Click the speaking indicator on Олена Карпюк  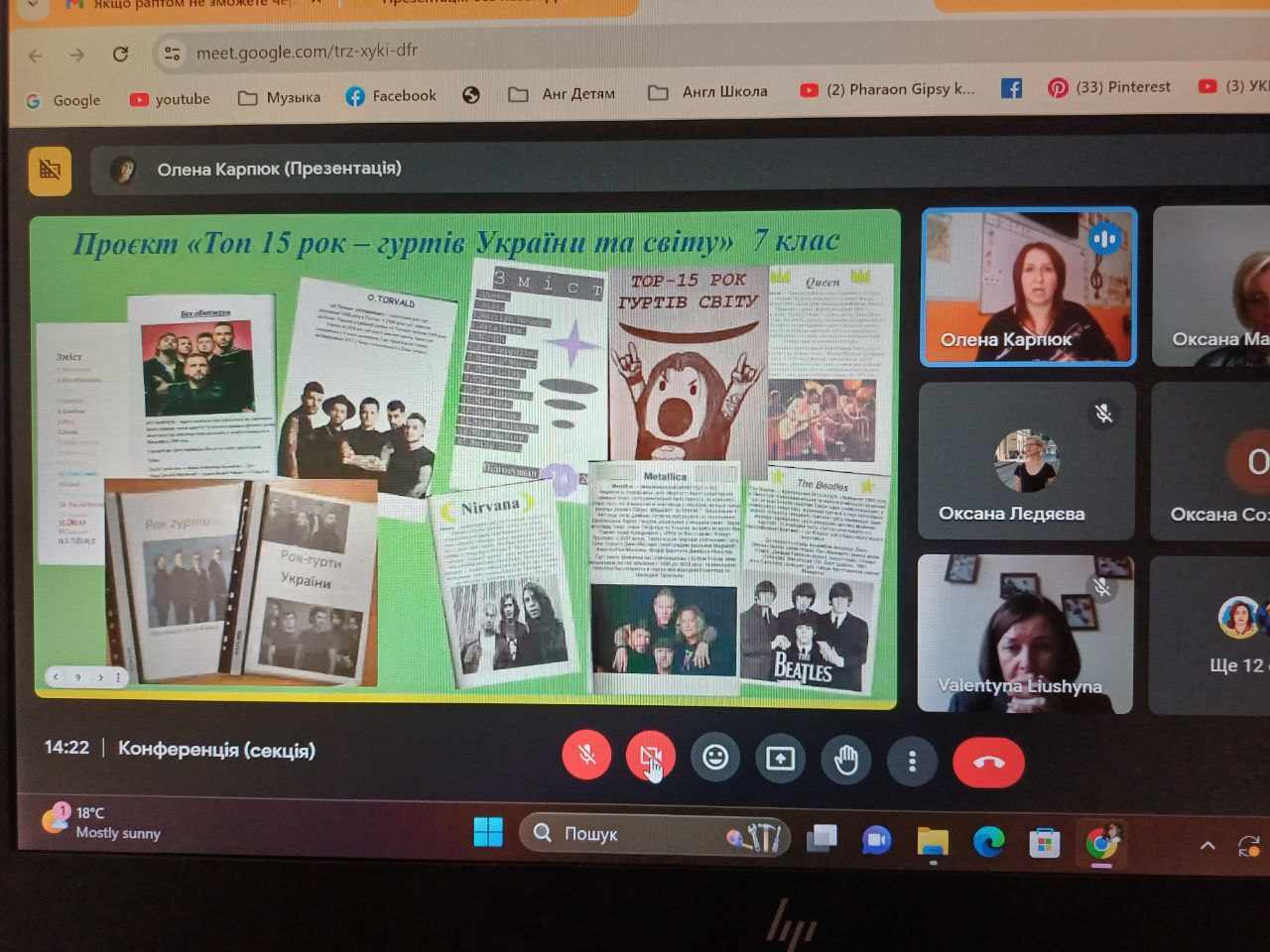1103,239
